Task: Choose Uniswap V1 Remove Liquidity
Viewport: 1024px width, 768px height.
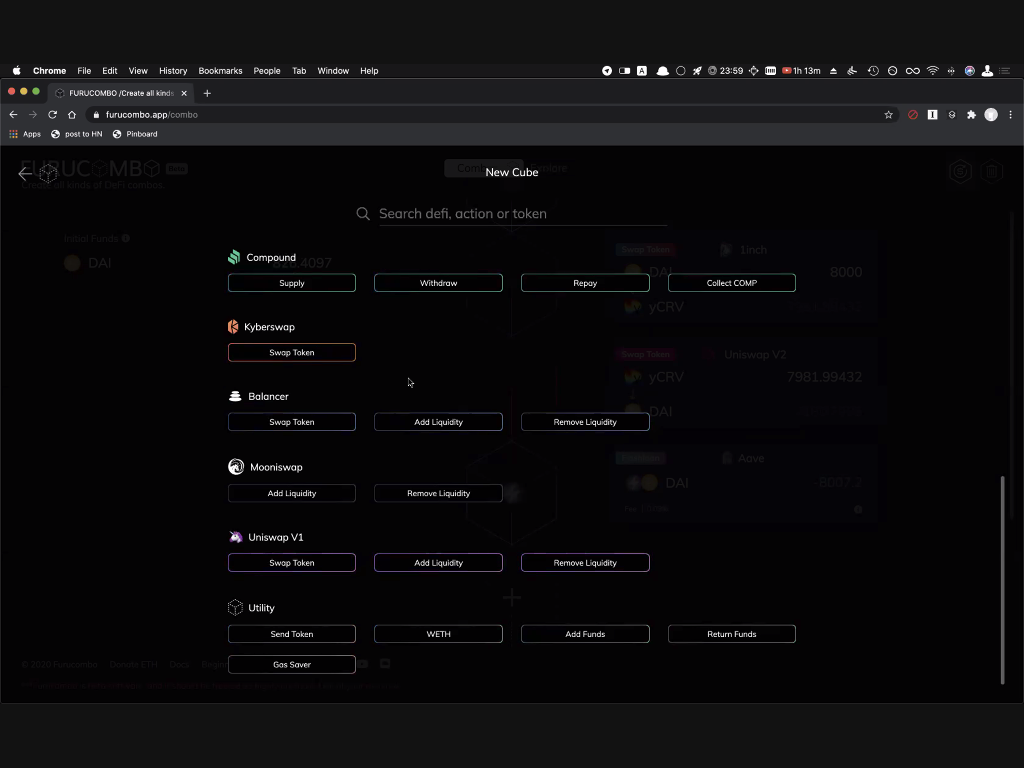Action: [585, 563]
